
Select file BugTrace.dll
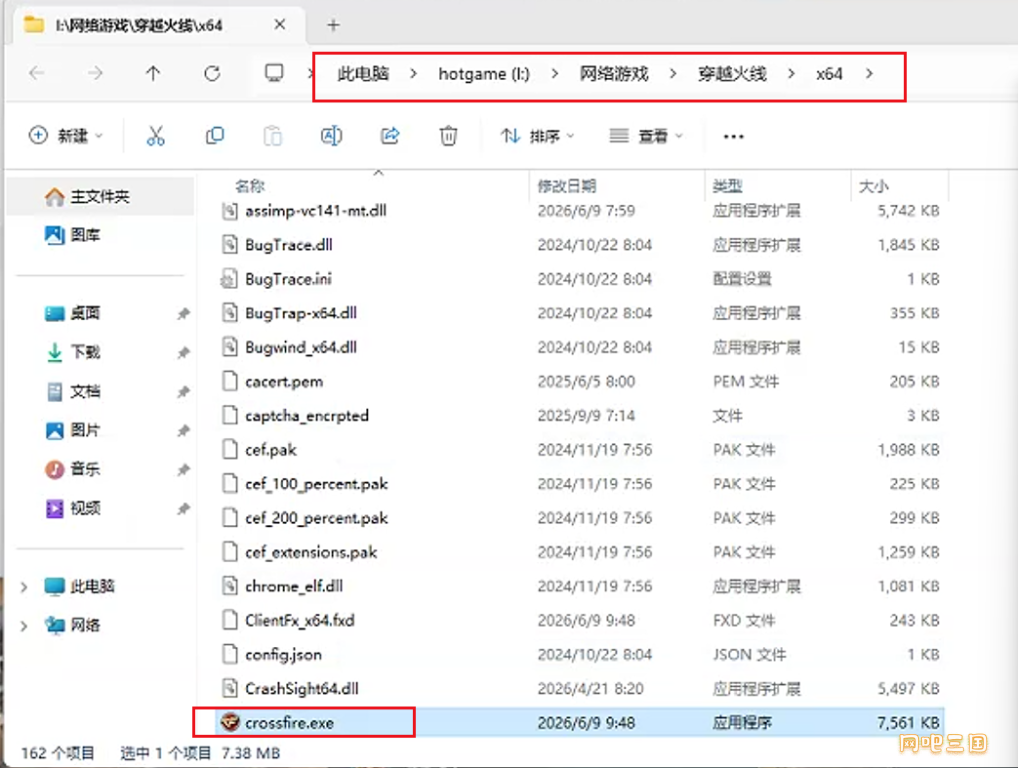289,245
